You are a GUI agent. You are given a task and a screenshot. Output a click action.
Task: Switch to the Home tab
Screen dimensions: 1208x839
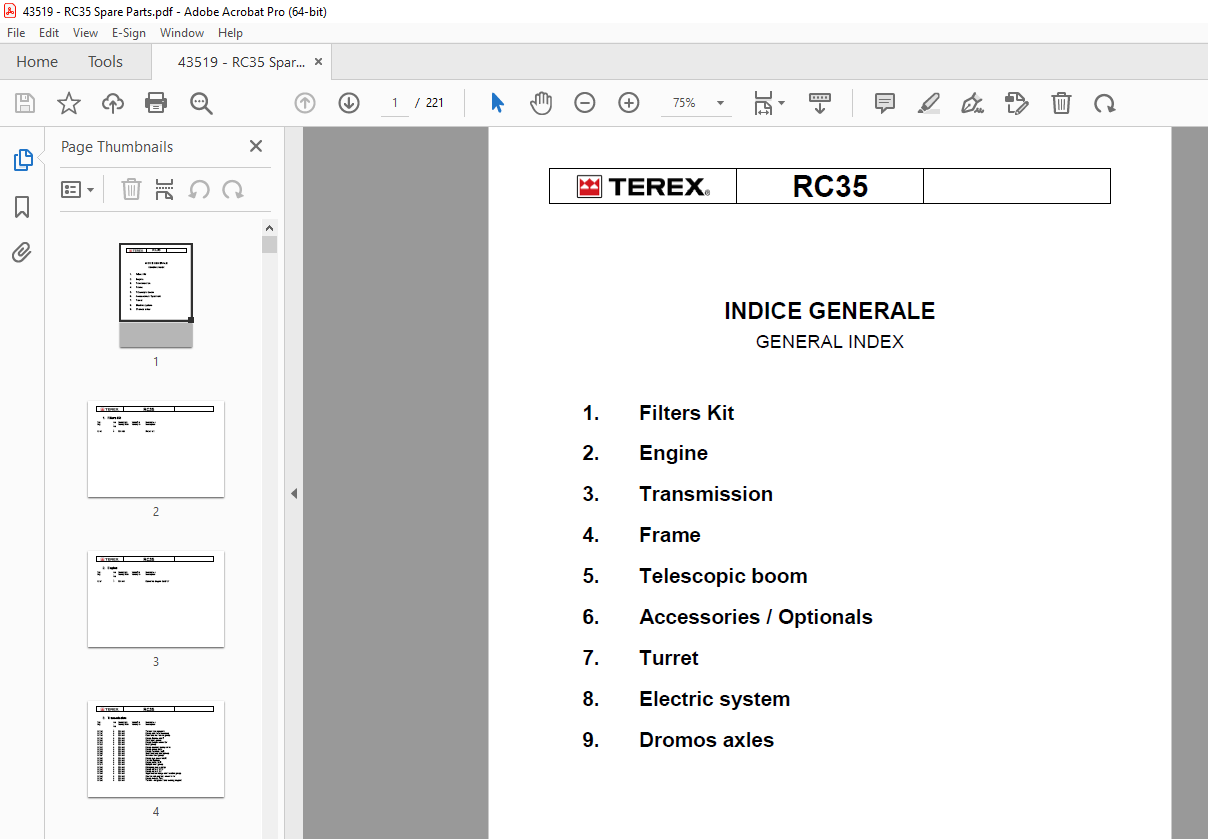37,62
